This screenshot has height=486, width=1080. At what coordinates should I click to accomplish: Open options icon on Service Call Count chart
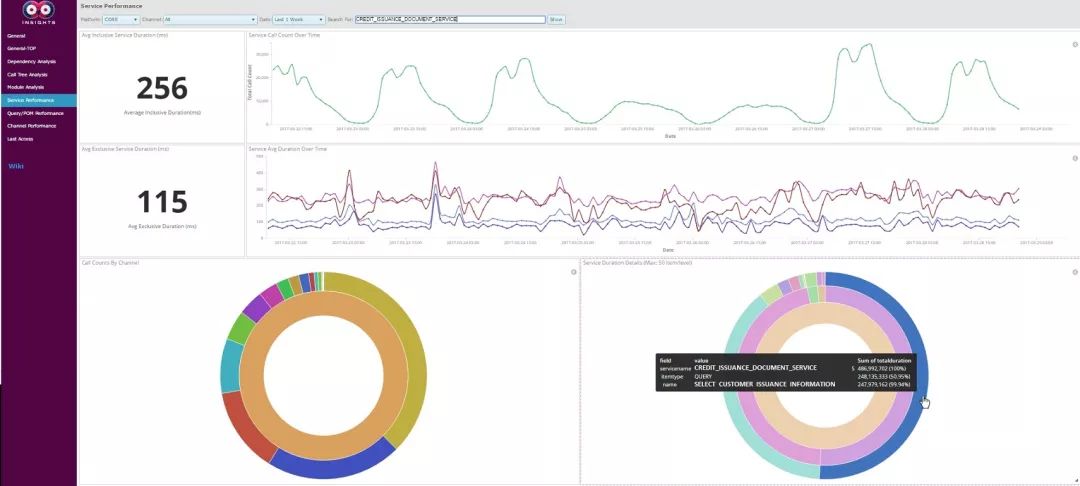point(1075,44)
